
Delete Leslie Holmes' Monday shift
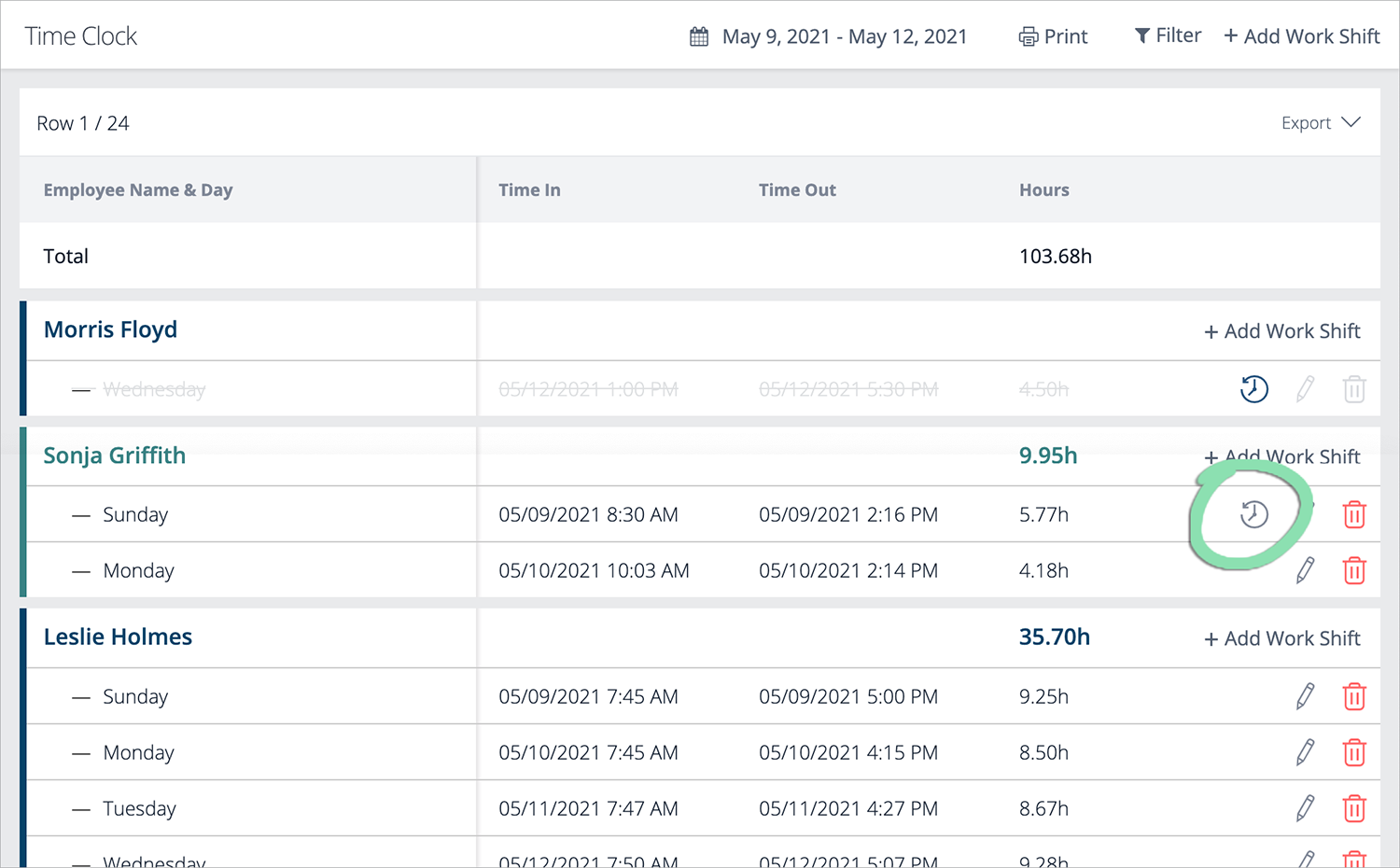click(1354, 752)
